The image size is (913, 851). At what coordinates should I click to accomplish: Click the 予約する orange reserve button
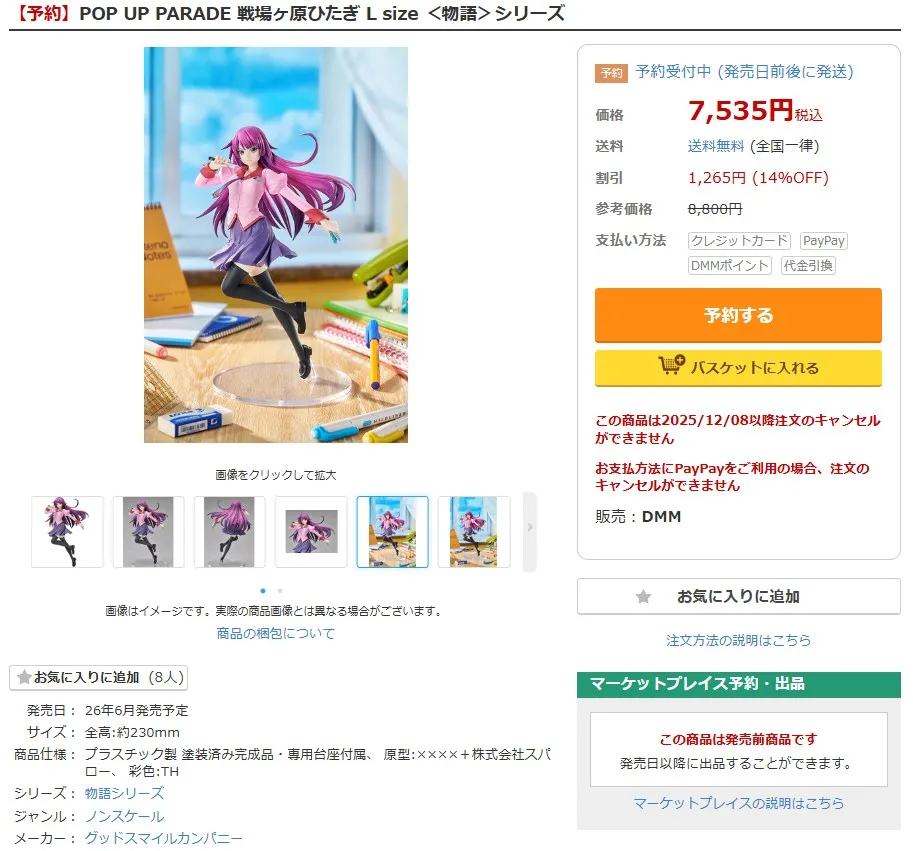pos(738,315)
